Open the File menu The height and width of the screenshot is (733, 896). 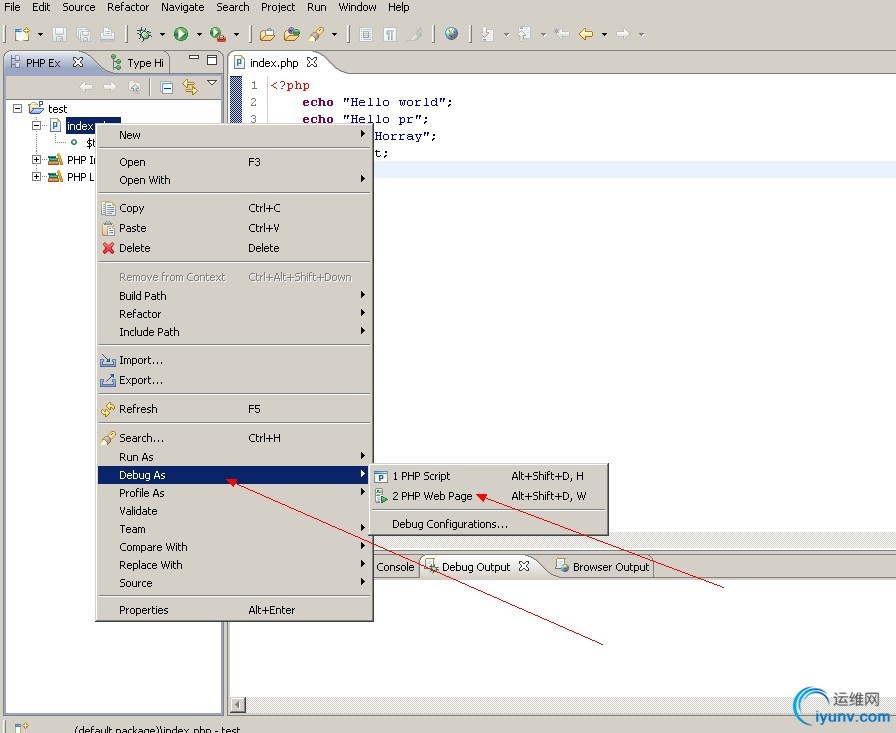click(12, 7)
